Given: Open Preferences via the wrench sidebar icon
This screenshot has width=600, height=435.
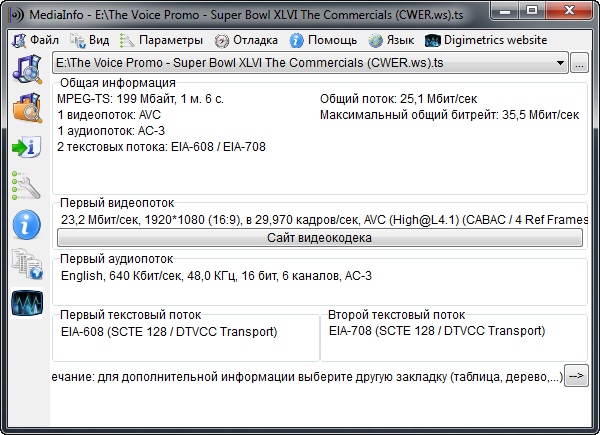Looking at the screenshot, I should tap(25, 185).
